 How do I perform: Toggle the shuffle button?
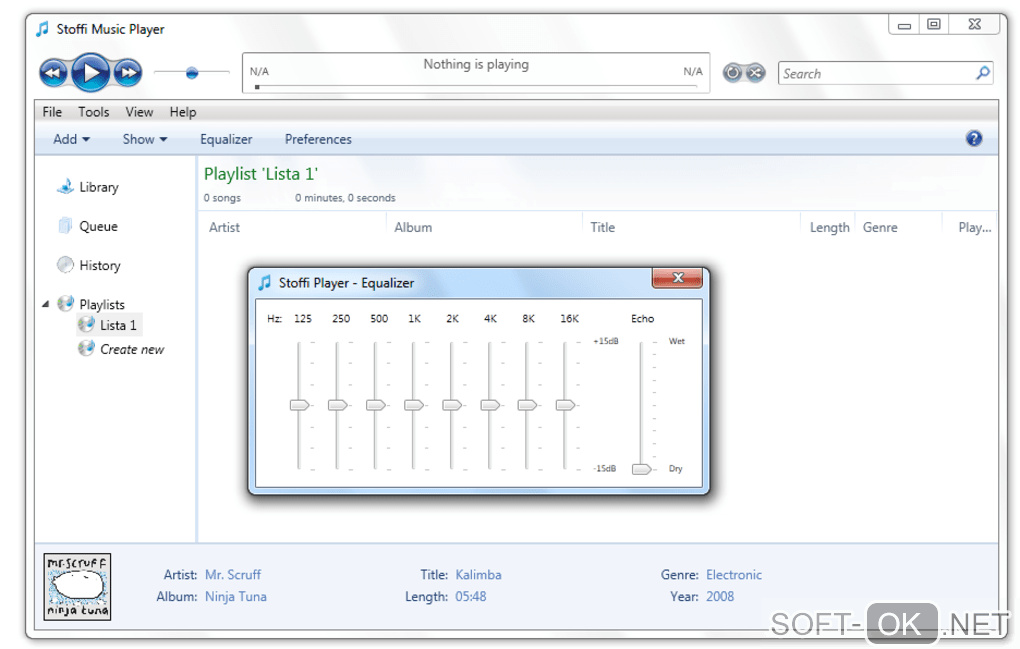click(755, 73)
